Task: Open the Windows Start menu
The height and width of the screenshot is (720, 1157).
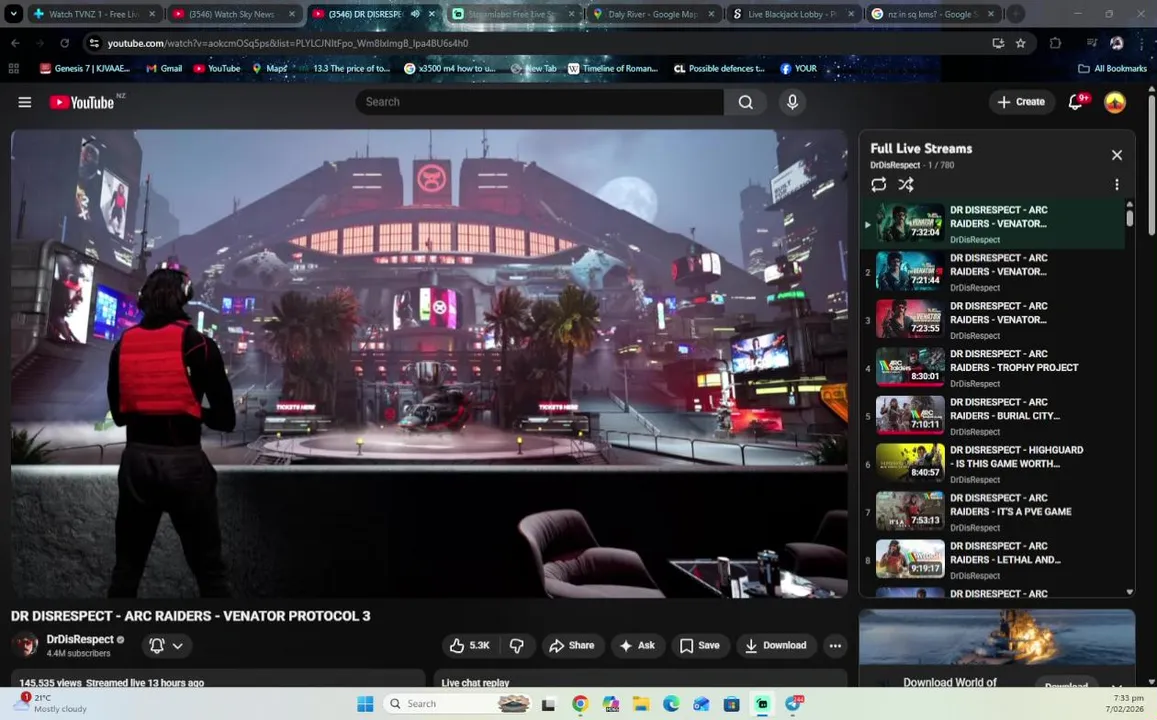Action: (x=365, y=704)
